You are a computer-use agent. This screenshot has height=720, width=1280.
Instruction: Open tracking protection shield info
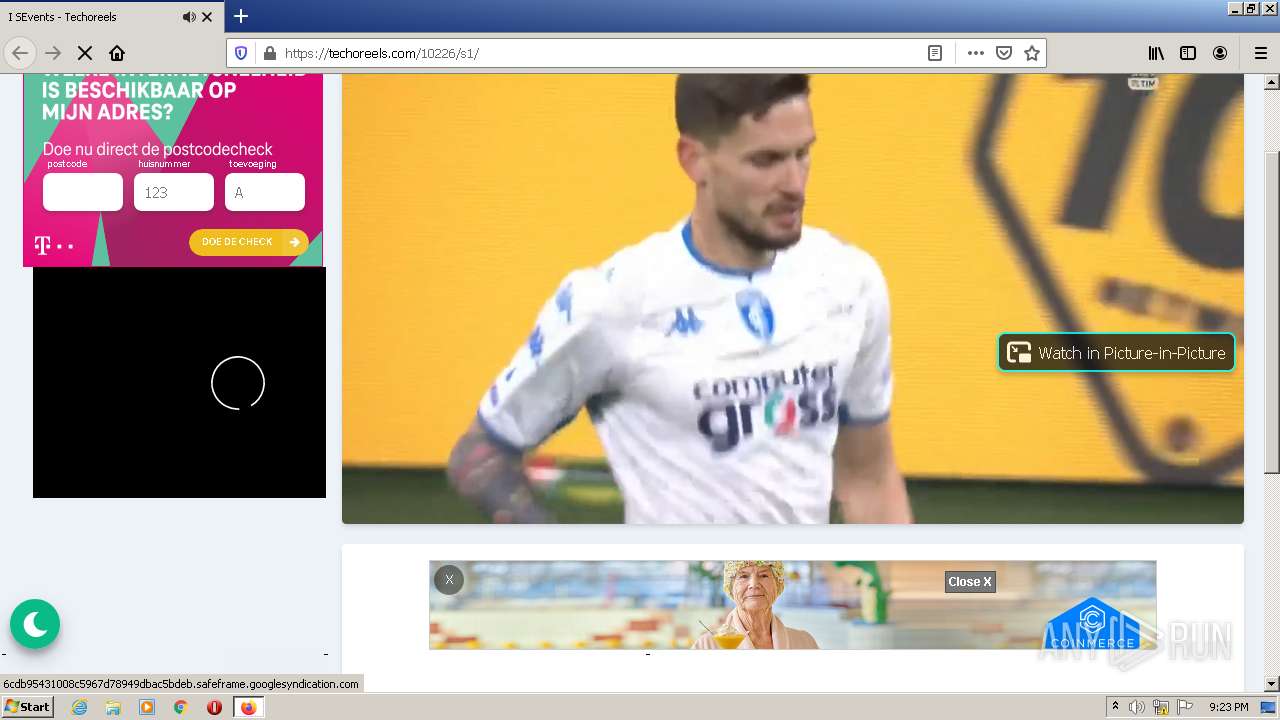click(x=241, y=53)
